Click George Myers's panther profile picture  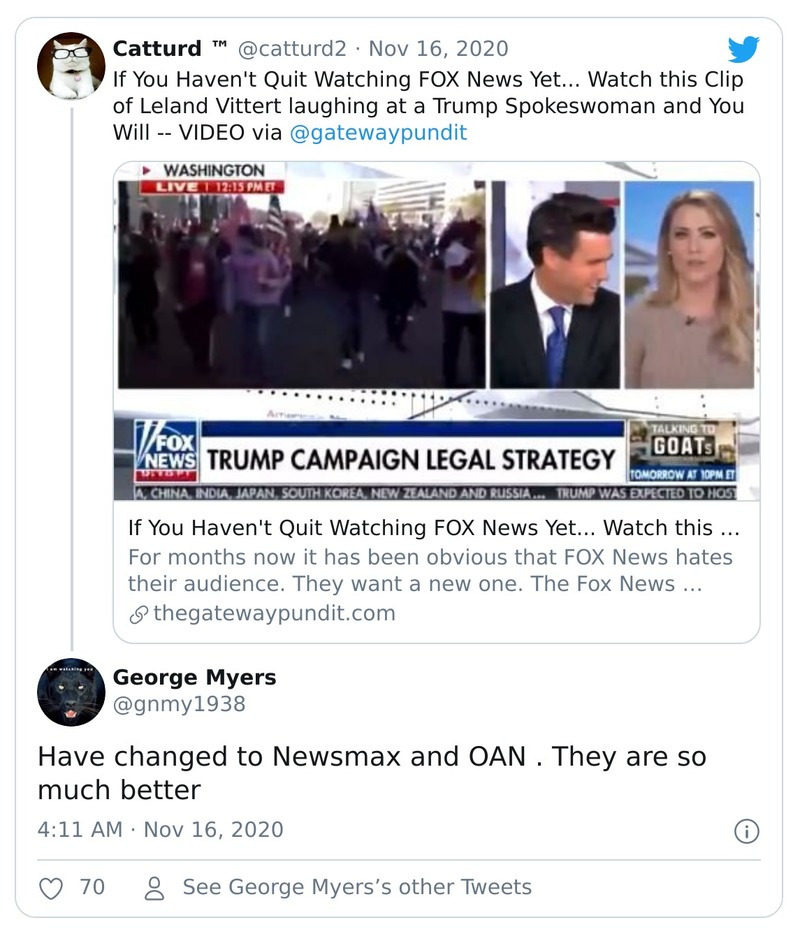71,692
